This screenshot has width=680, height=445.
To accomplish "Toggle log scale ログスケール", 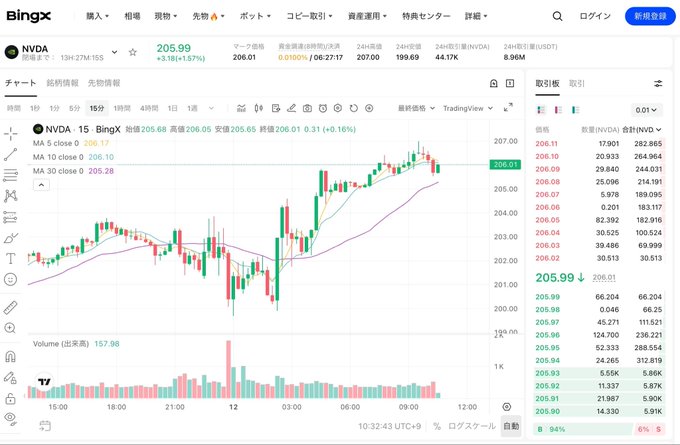I will [x=471, y=426].
